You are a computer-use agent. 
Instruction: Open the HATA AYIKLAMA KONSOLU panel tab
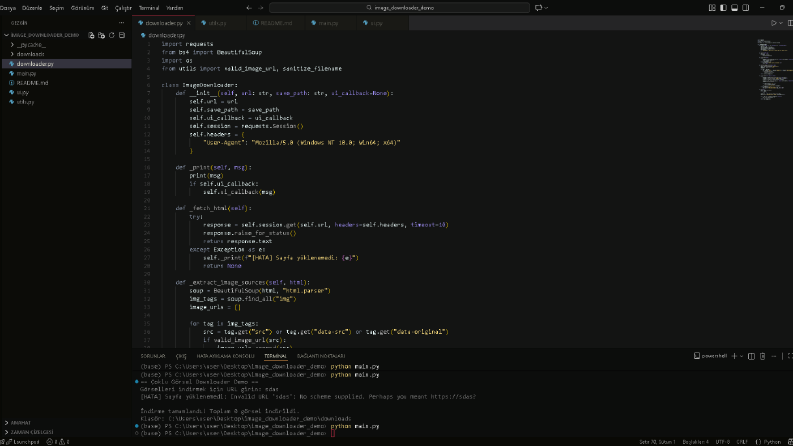click(x=226, y=356)
